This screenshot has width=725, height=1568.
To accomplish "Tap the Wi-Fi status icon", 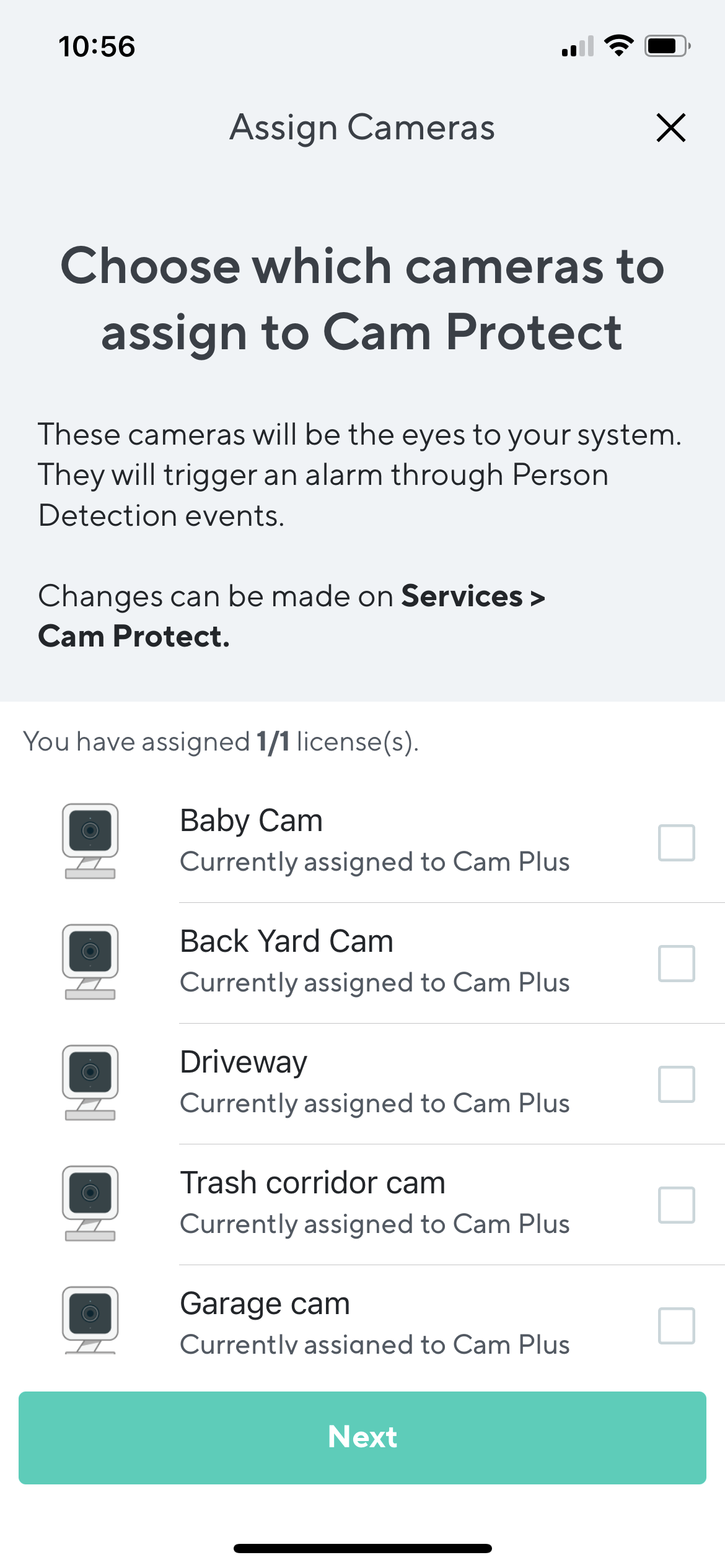I will tap(618, 46).
